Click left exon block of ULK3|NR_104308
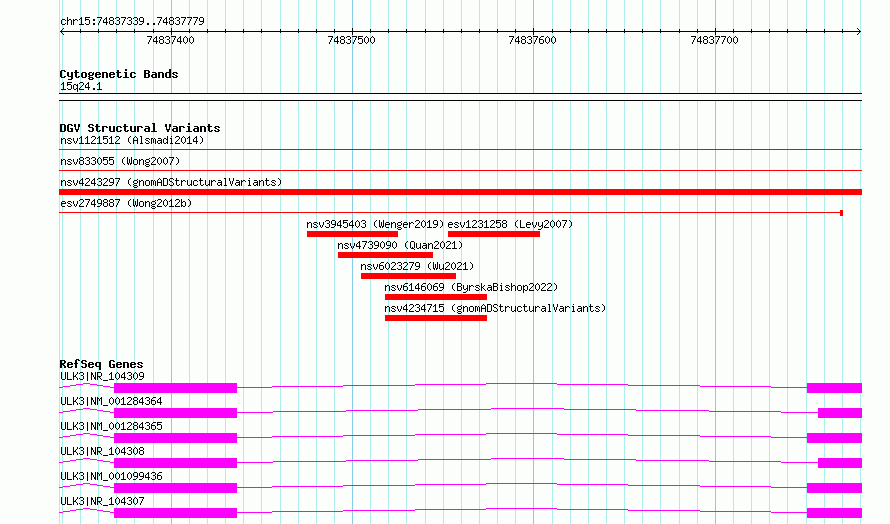890x524 pixels. coord(175,463)
